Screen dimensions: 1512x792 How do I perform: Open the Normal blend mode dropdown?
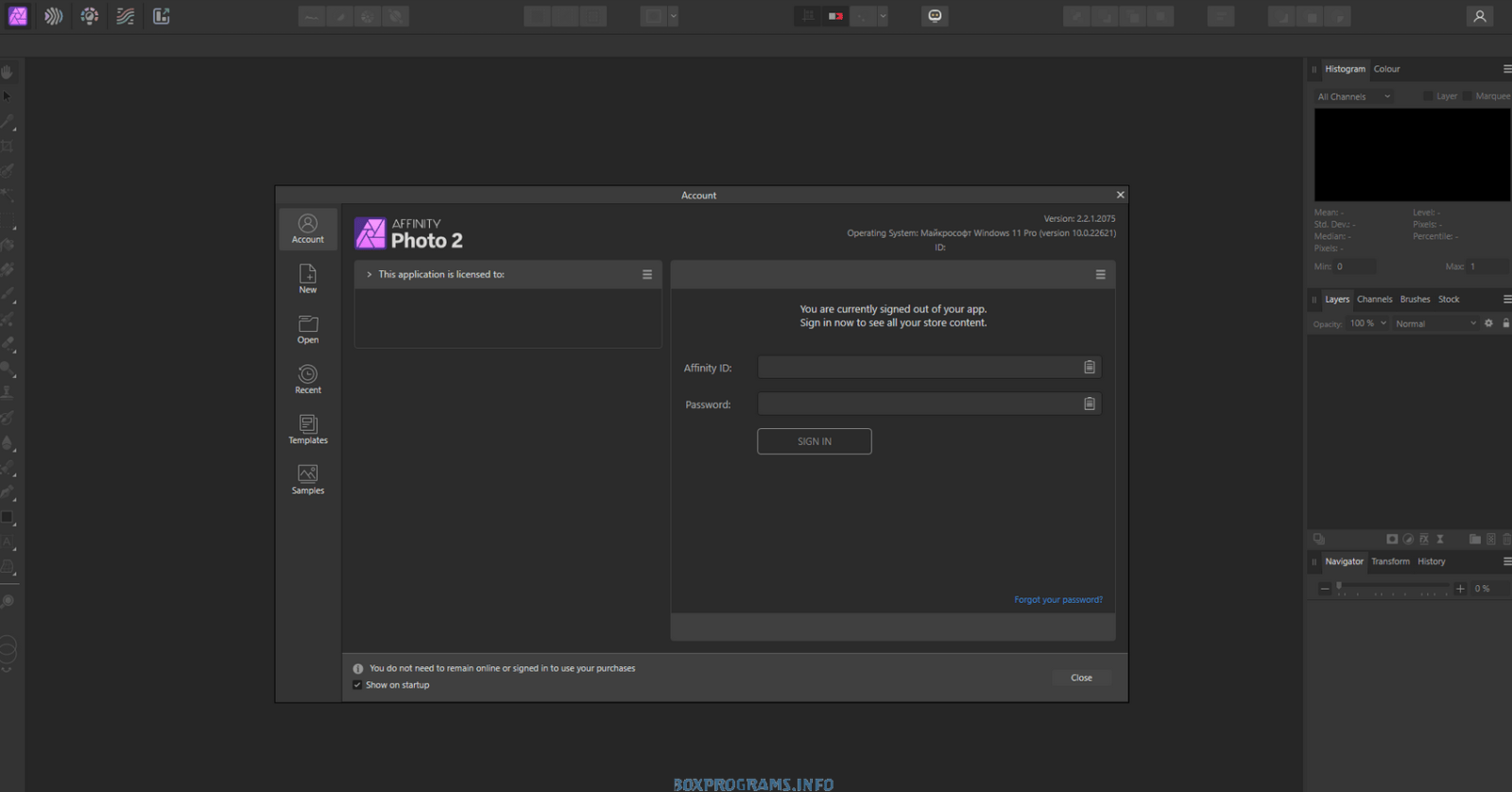pos(1435,323)
